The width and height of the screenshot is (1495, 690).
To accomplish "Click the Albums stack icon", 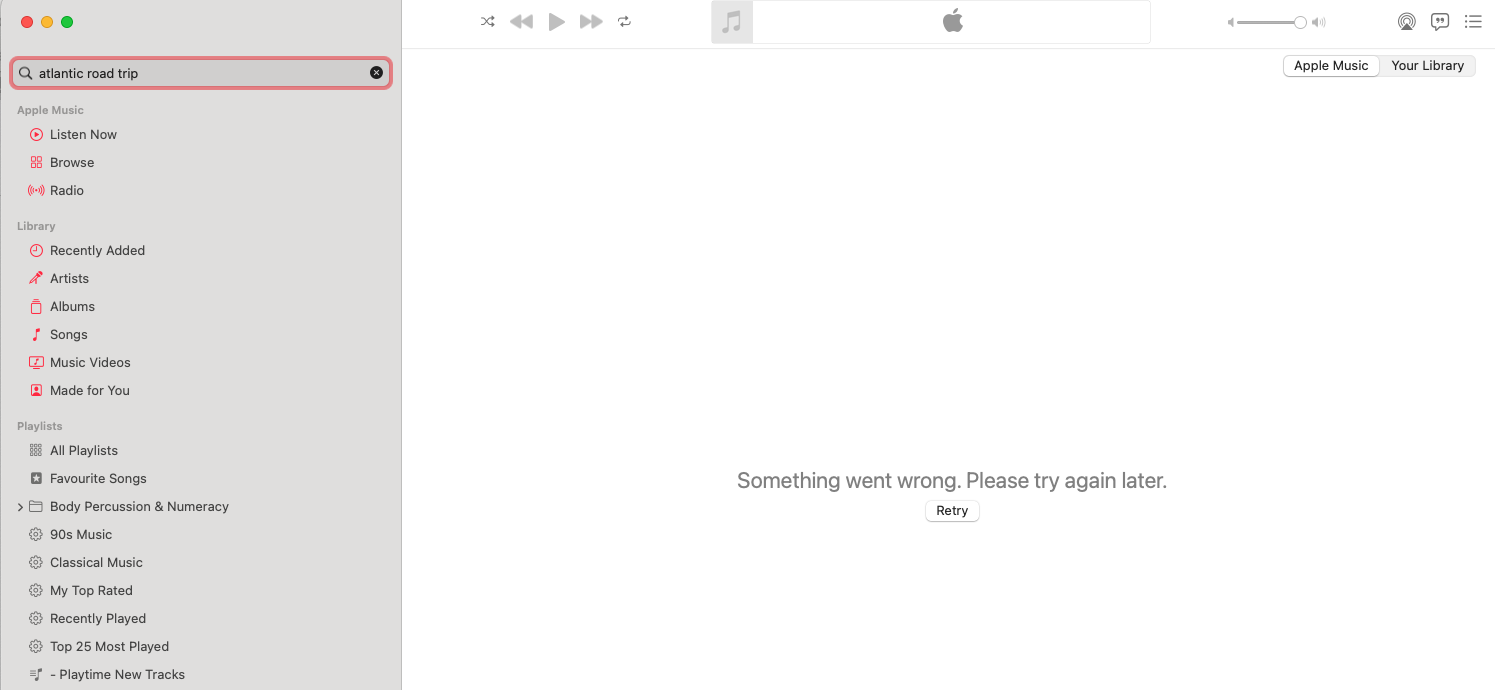I will (x=36, y=307).
